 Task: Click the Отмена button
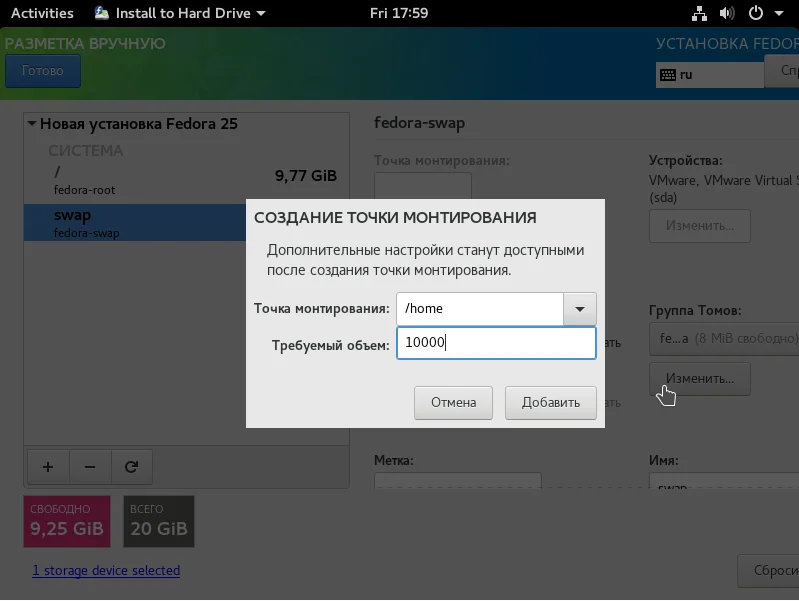coord(453,403)
